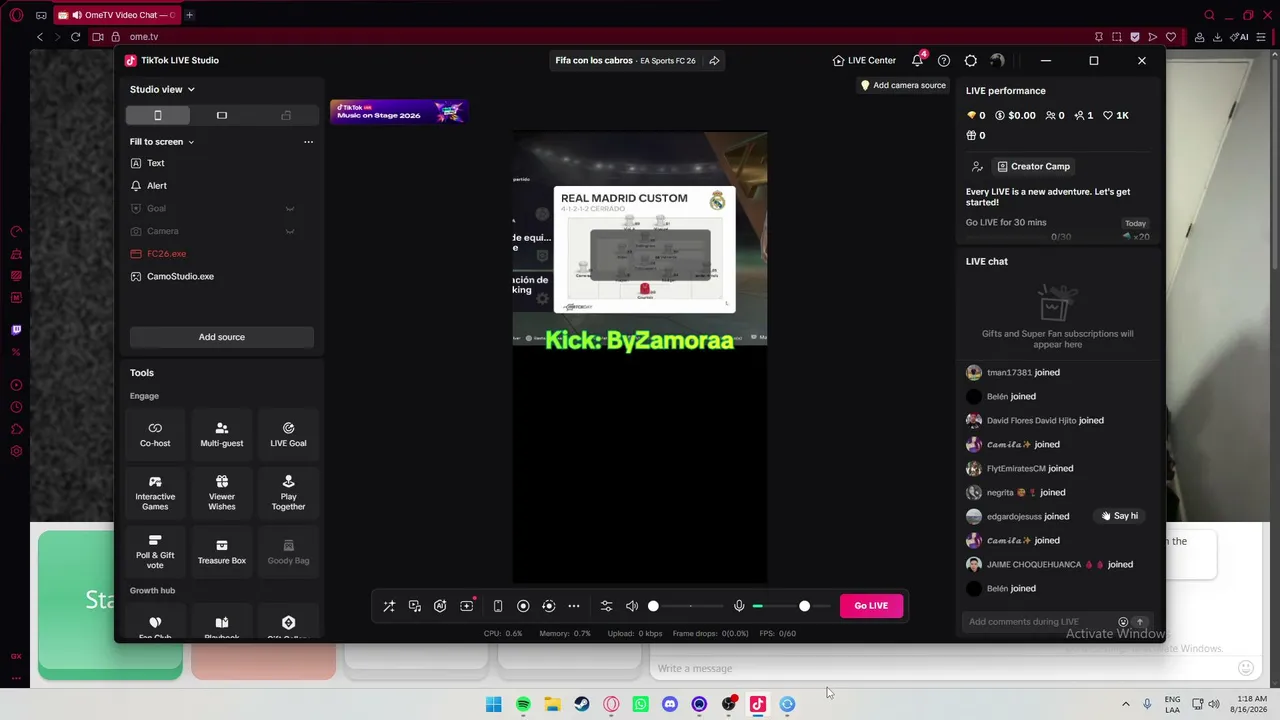Click the Music on Stage 2026 banner

[x=398, y=111]
